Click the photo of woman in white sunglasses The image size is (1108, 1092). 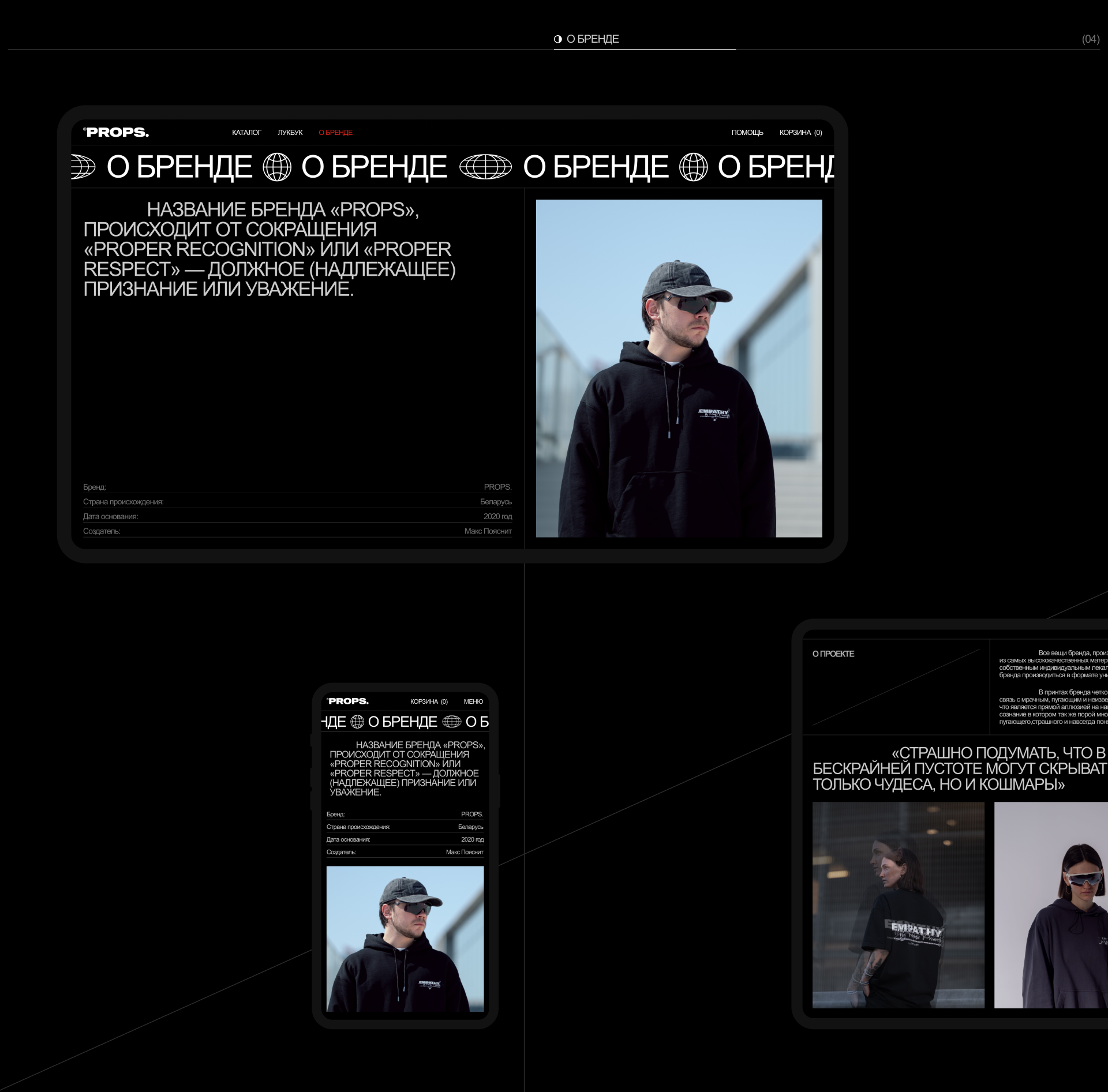pos(1051,905)
